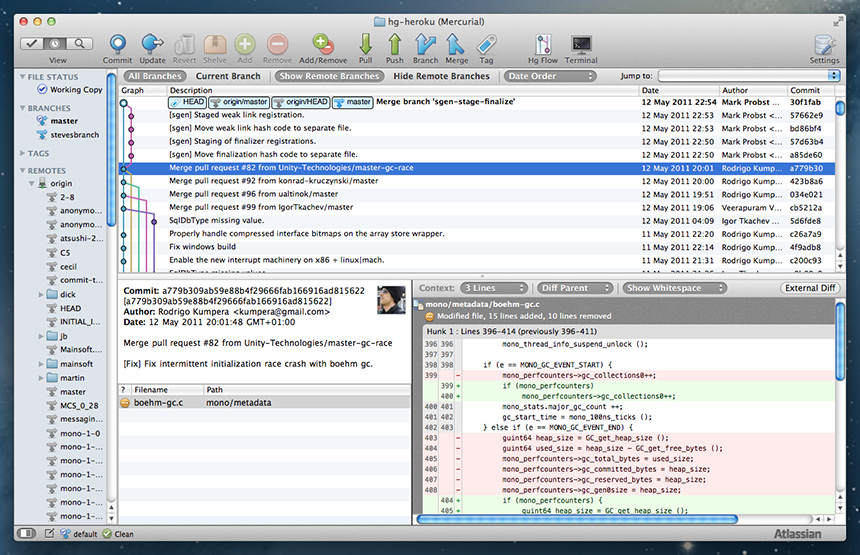Select commit 'Fix windows build'

pyautogui.click(x=476, y=247)
